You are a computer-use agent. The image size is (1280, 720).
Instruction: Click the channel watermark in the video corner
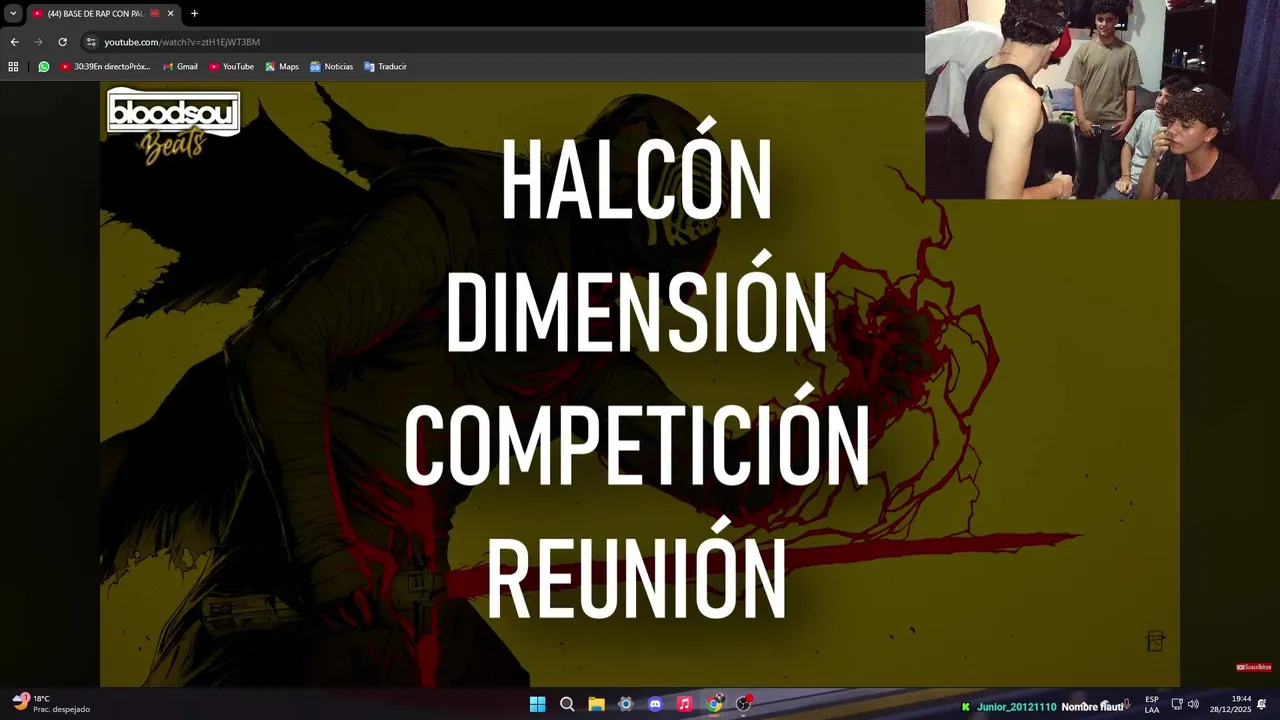coord(1155,641)
